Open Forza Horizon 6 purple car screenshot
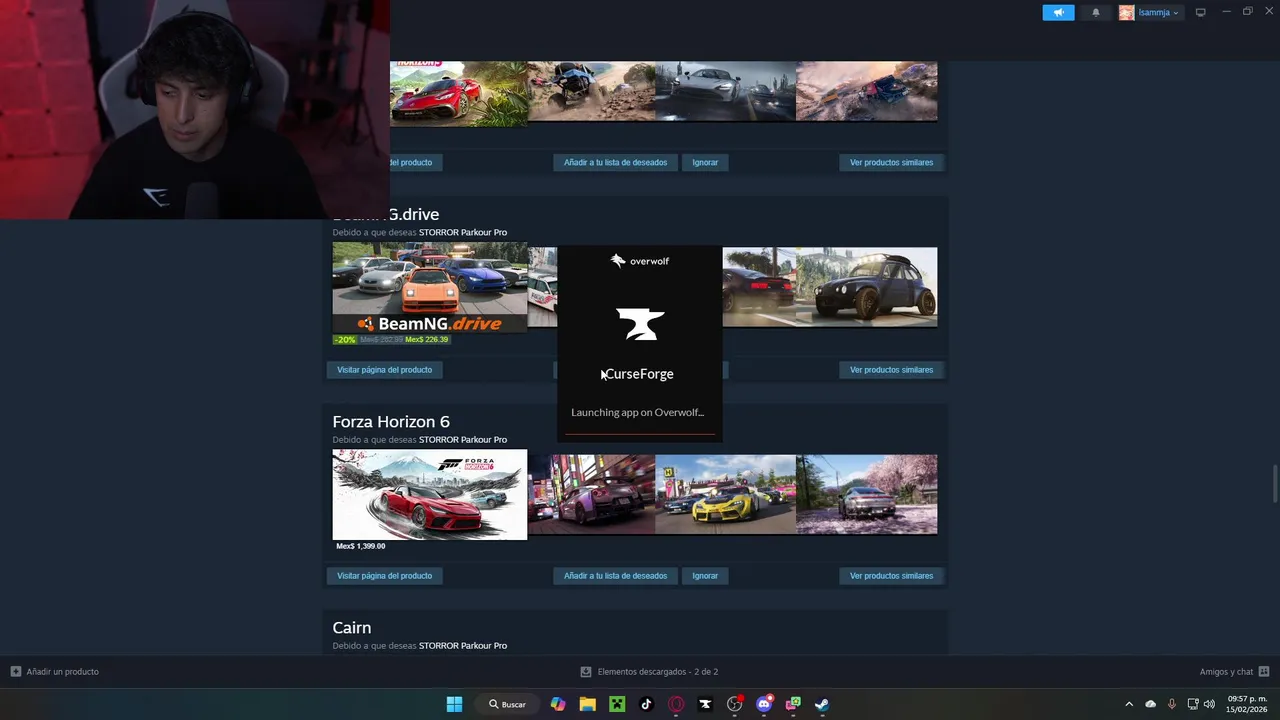The width and height of the screenshot is (1280, 720). (591, 494)
